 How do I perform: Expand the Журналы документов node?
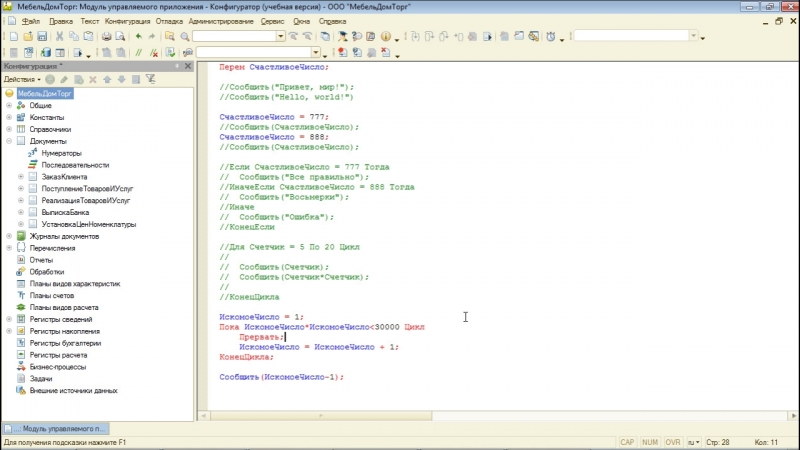[9, 236]
